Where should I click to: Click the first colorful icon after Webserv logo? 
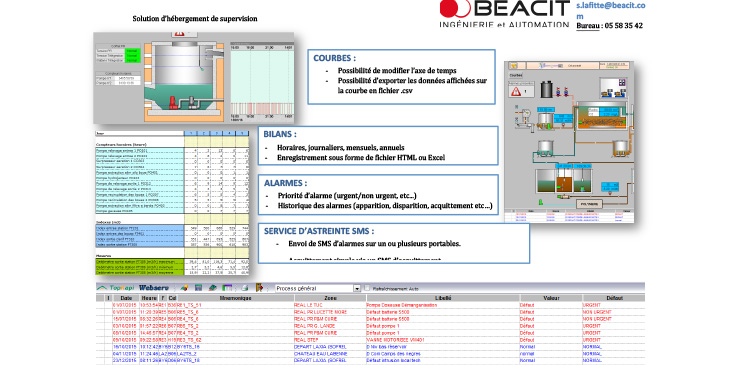coord(185,288)
